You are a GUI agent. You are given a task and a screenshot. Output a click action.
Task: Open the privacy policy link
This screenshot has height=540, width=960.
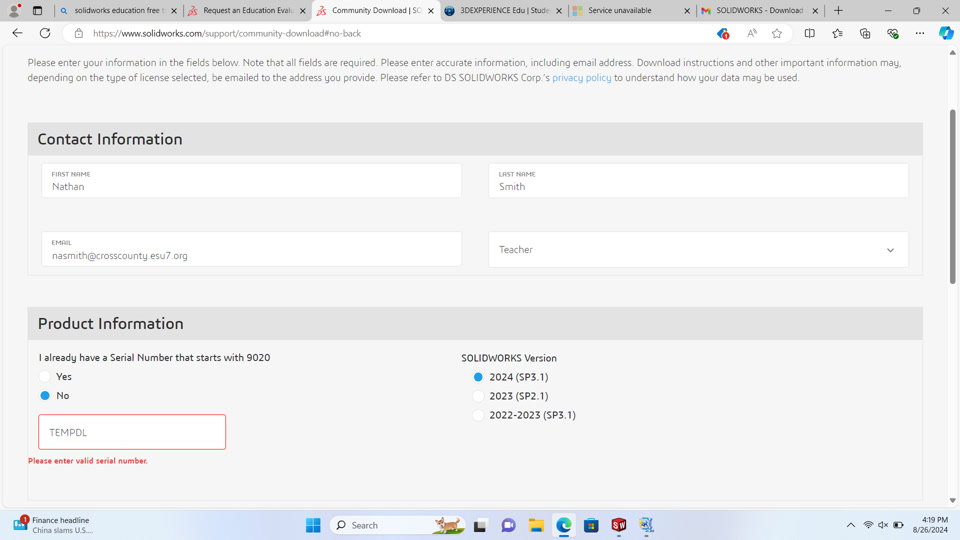click(x=582, y=78)
